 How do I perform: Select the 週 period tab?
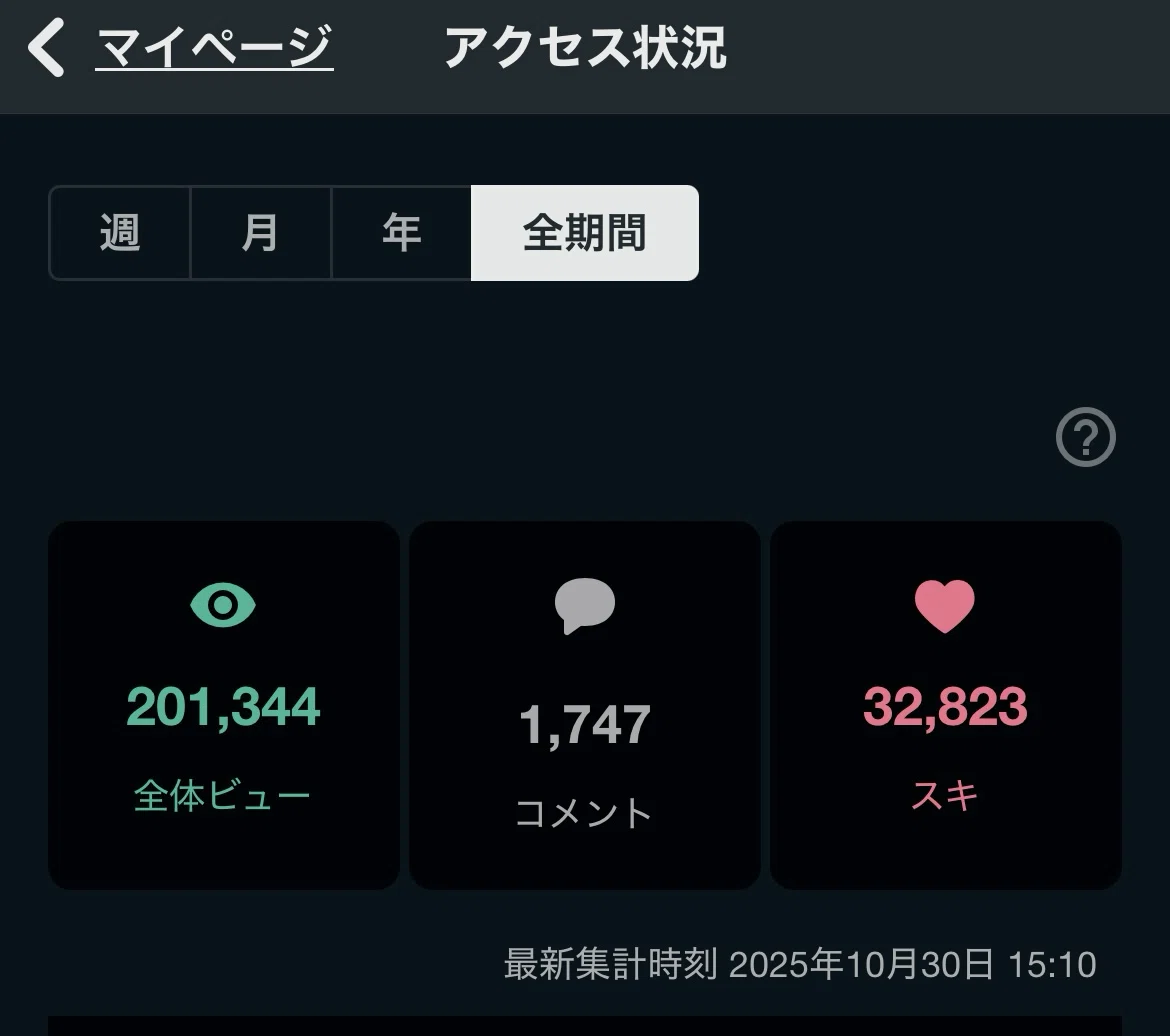click(x=119, y=233)
